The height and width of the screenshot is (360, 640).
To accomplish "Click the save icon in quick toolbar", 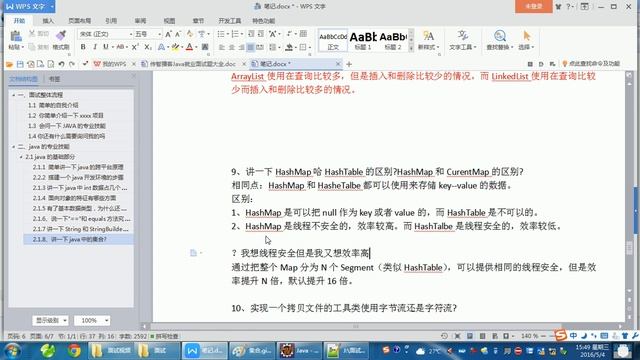I will (20, 64).
